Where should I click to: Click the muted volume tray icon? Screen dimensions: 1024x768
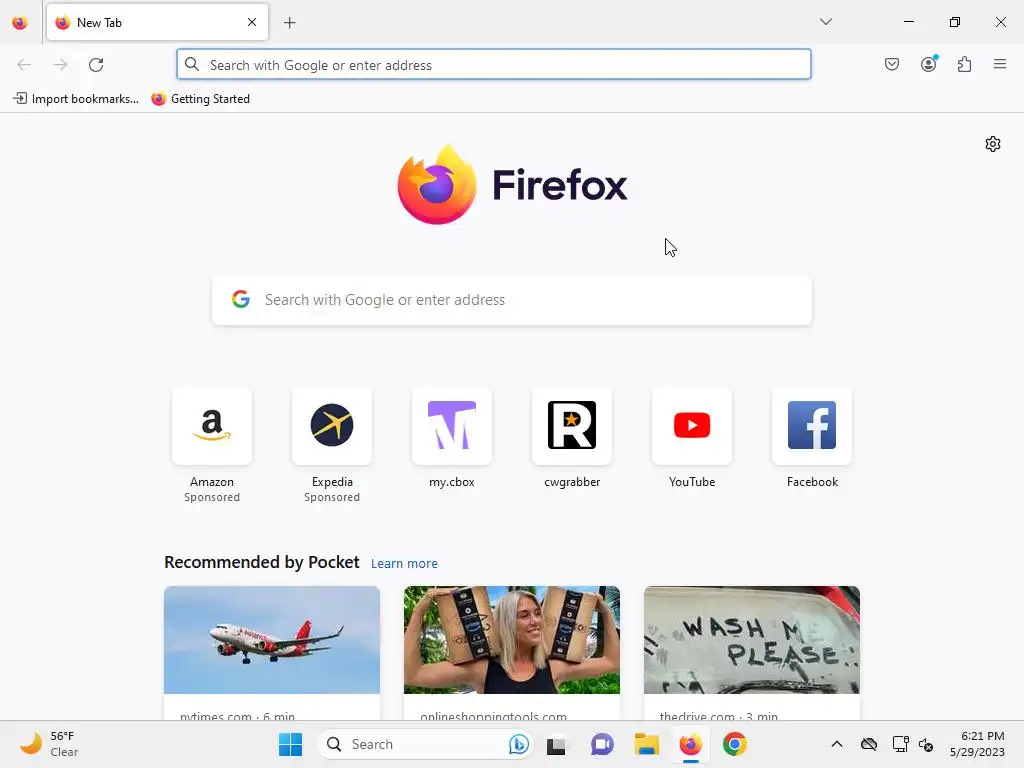(x=926, y=744)
